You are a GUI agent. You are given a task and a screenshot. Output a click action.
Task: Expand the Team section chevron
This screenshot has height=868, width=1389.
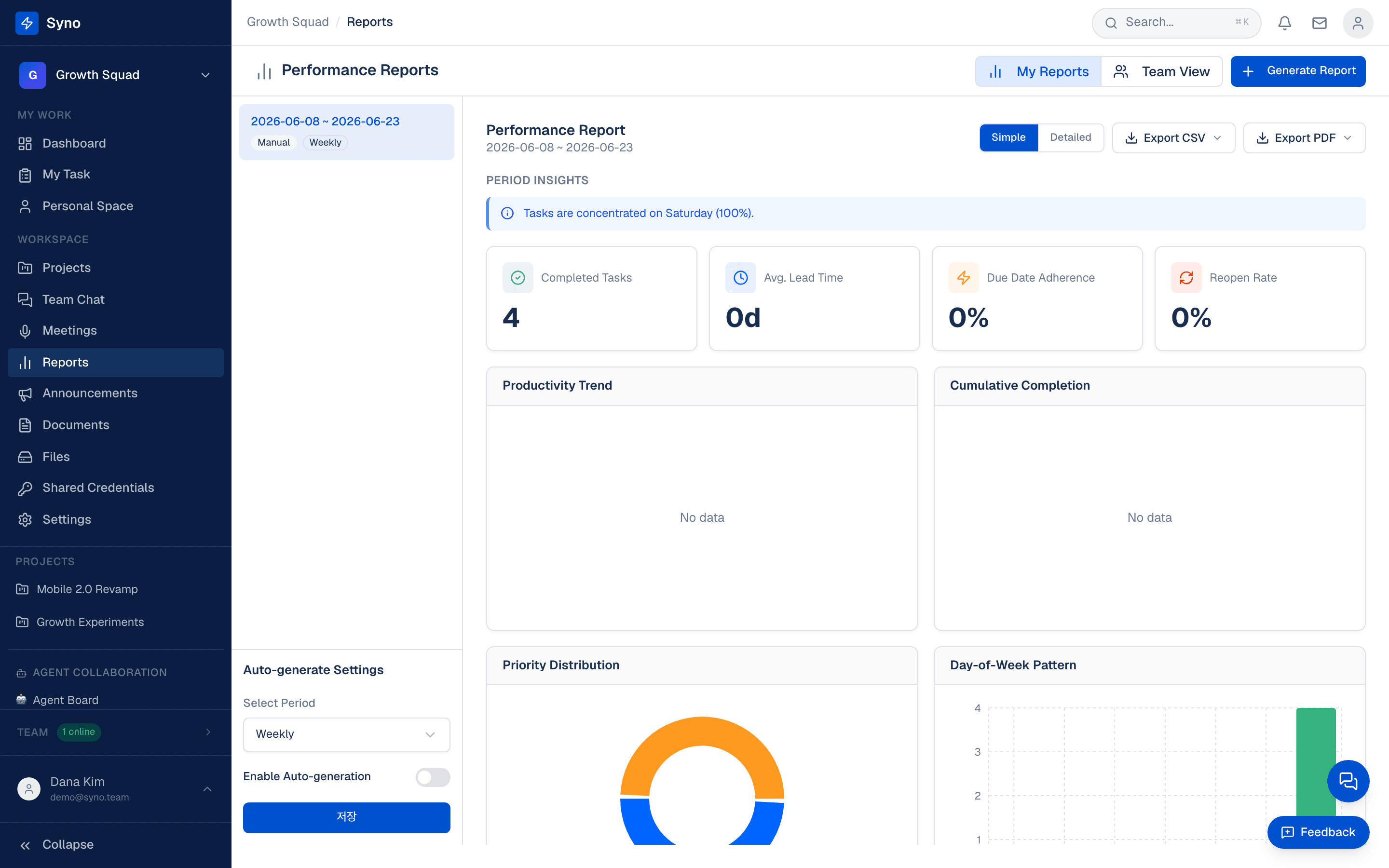(x=208, y=732)
